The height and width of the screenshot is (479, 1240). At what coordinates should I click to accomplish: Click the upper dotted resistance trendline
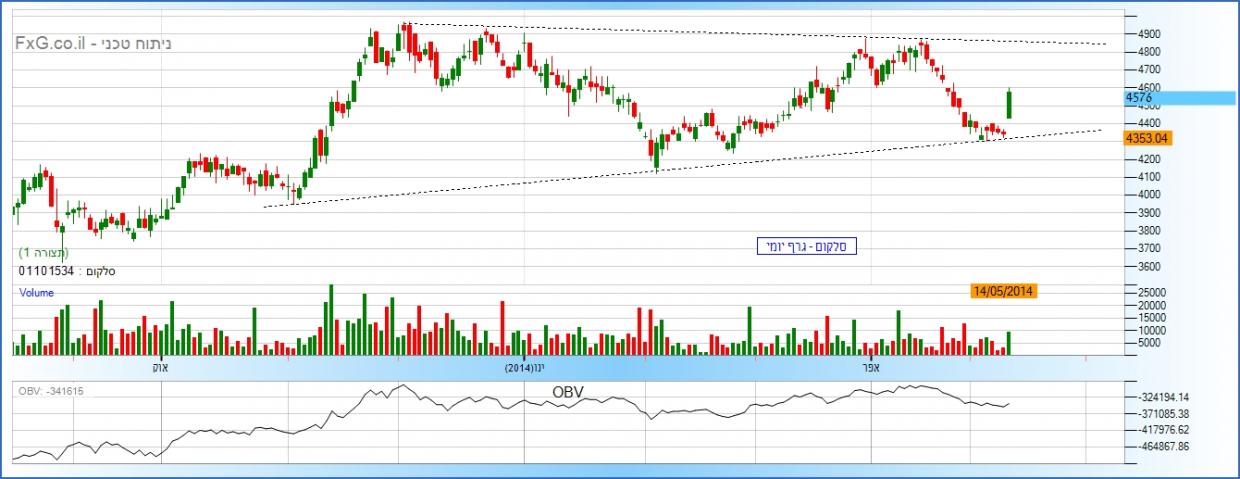[x=700, y=33]
